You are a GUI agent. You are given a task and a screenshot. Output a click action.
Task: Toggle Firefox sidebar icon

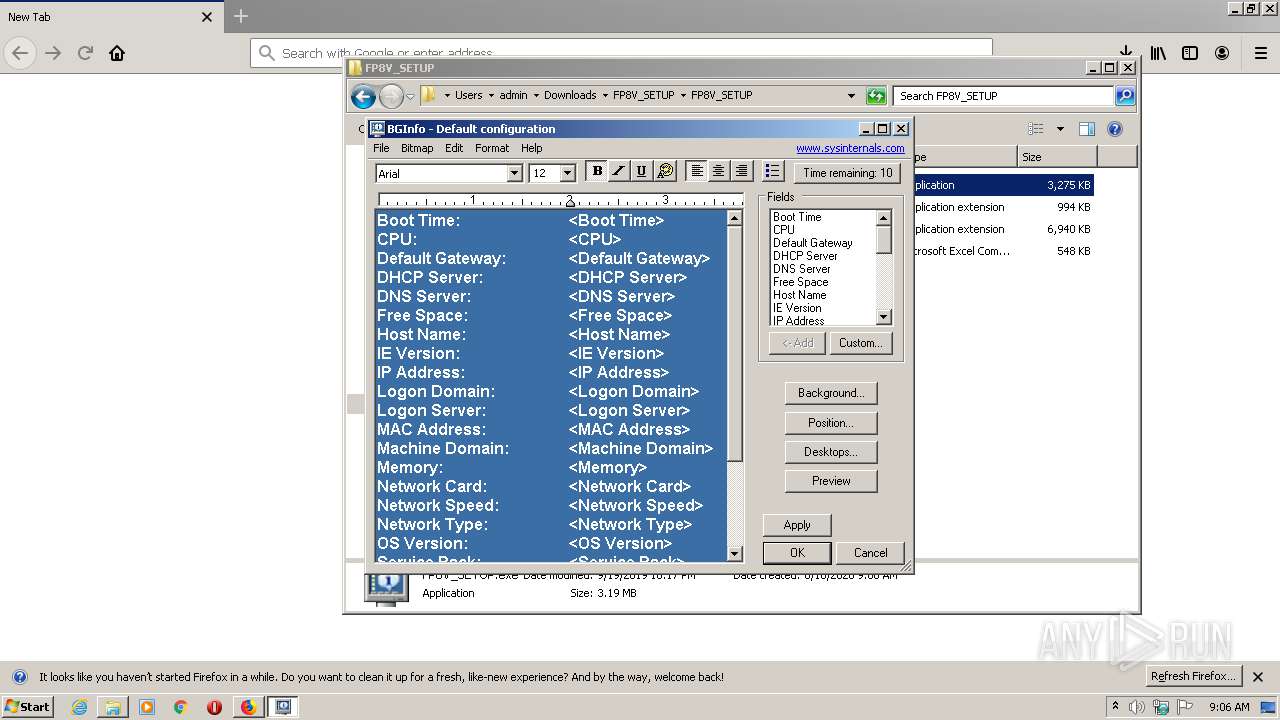[x=1190, y=54]
